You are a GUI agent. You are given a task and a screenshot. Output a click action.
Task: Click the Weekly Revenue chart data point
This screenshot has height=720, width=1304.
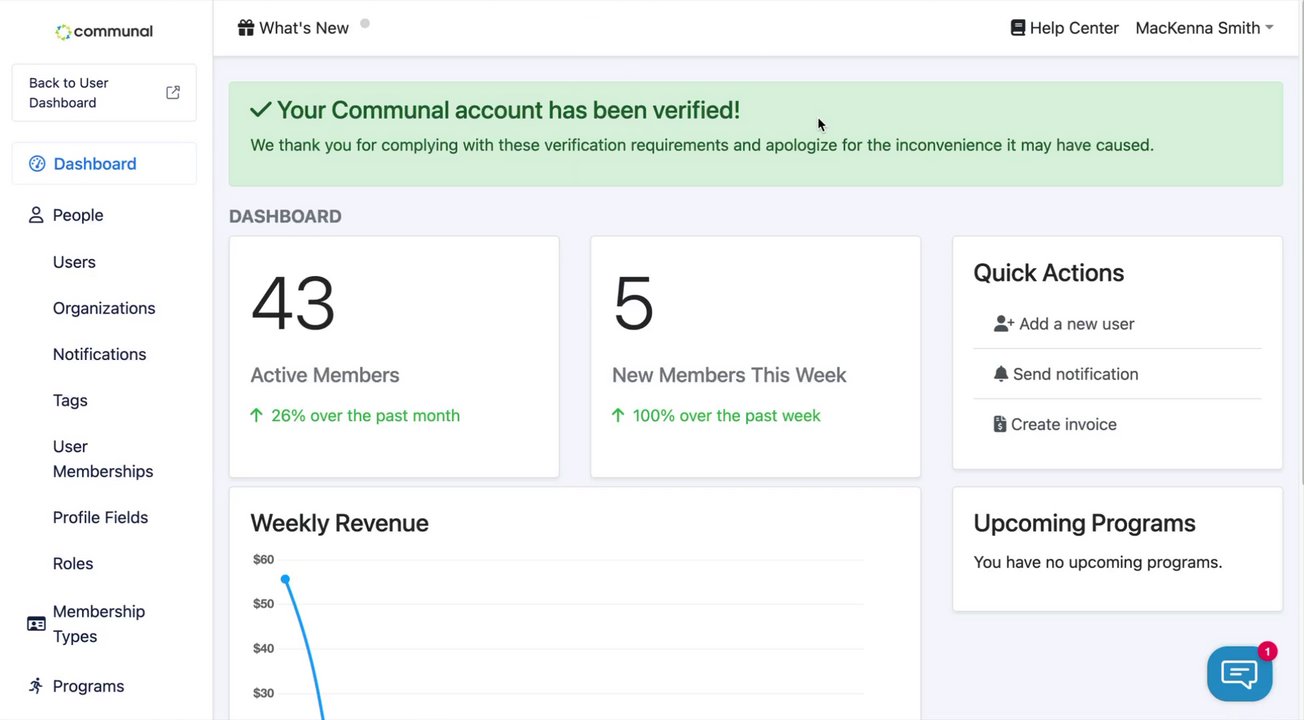[x=285, y=579]
